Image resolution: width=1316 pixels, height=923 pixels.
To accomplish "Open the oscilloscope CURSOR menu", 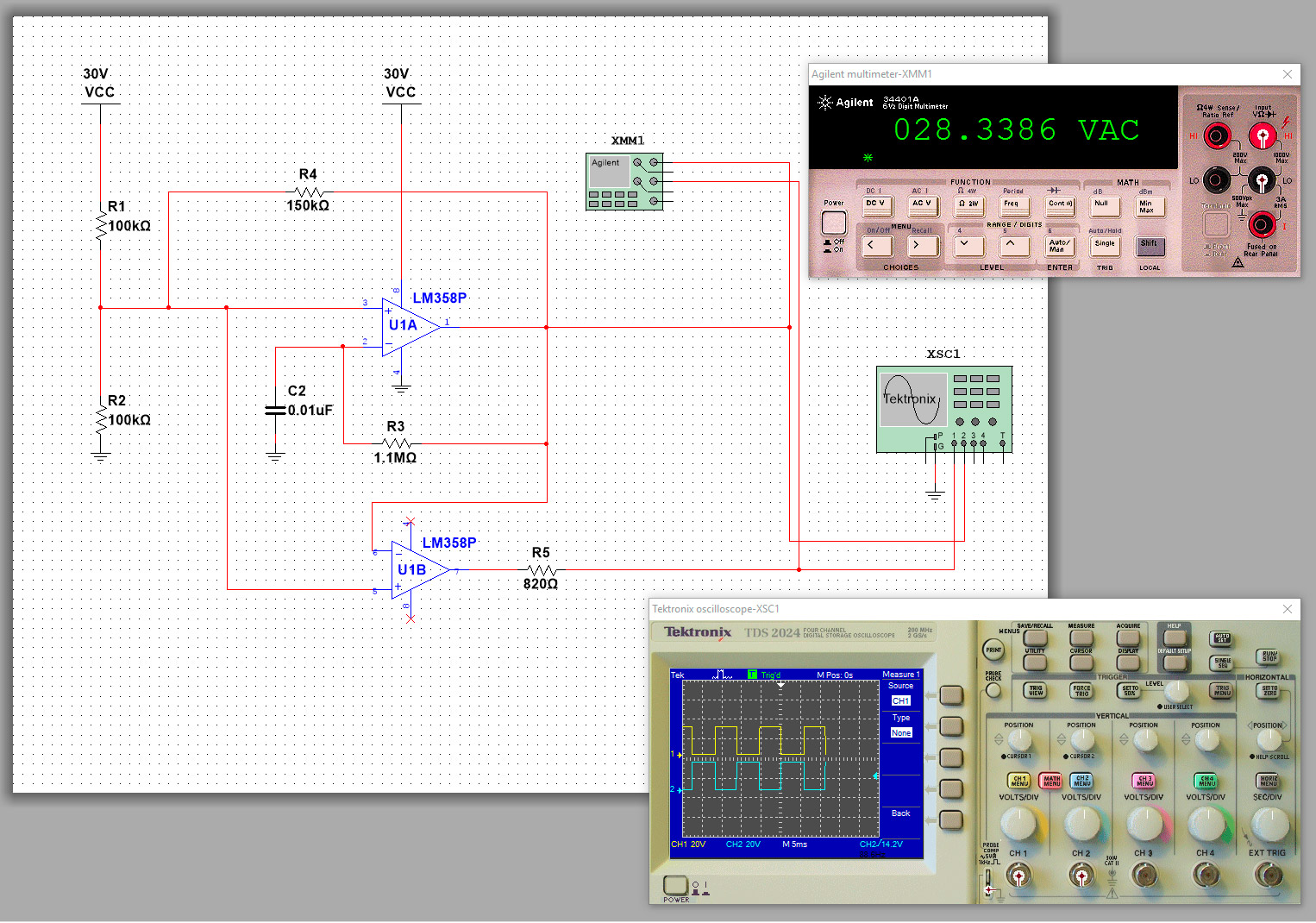I will click(x=1081, y=662).
